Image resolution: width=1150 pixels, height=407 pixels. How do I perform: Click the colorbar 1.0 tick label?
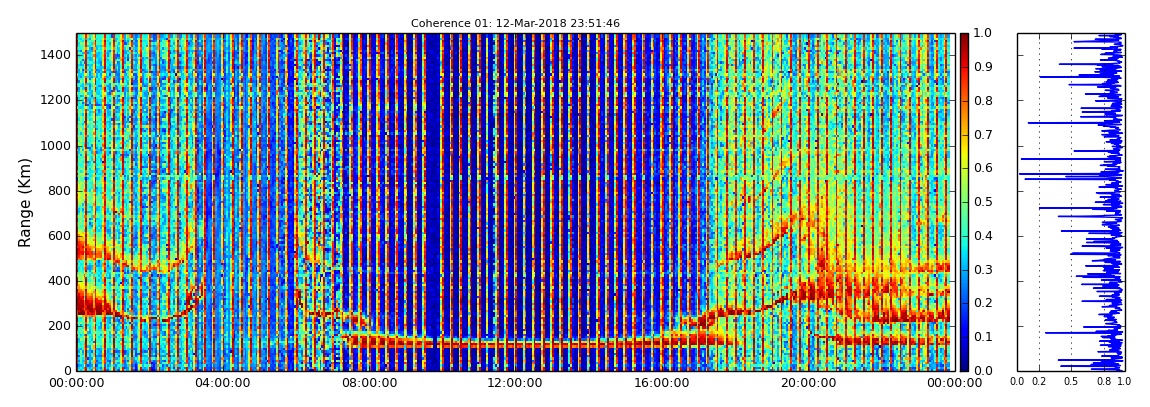click(981, 34)
